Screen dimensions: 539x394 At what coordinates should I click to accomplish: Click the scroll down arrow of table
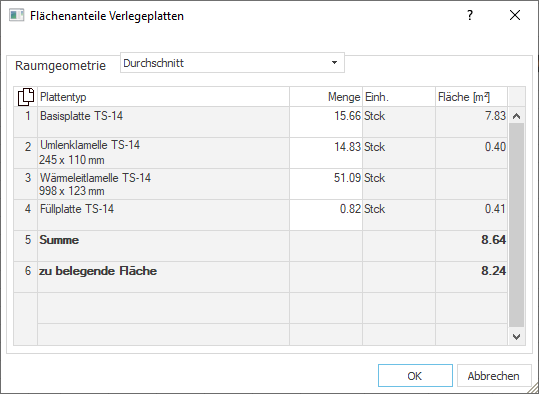pos(516,337)
